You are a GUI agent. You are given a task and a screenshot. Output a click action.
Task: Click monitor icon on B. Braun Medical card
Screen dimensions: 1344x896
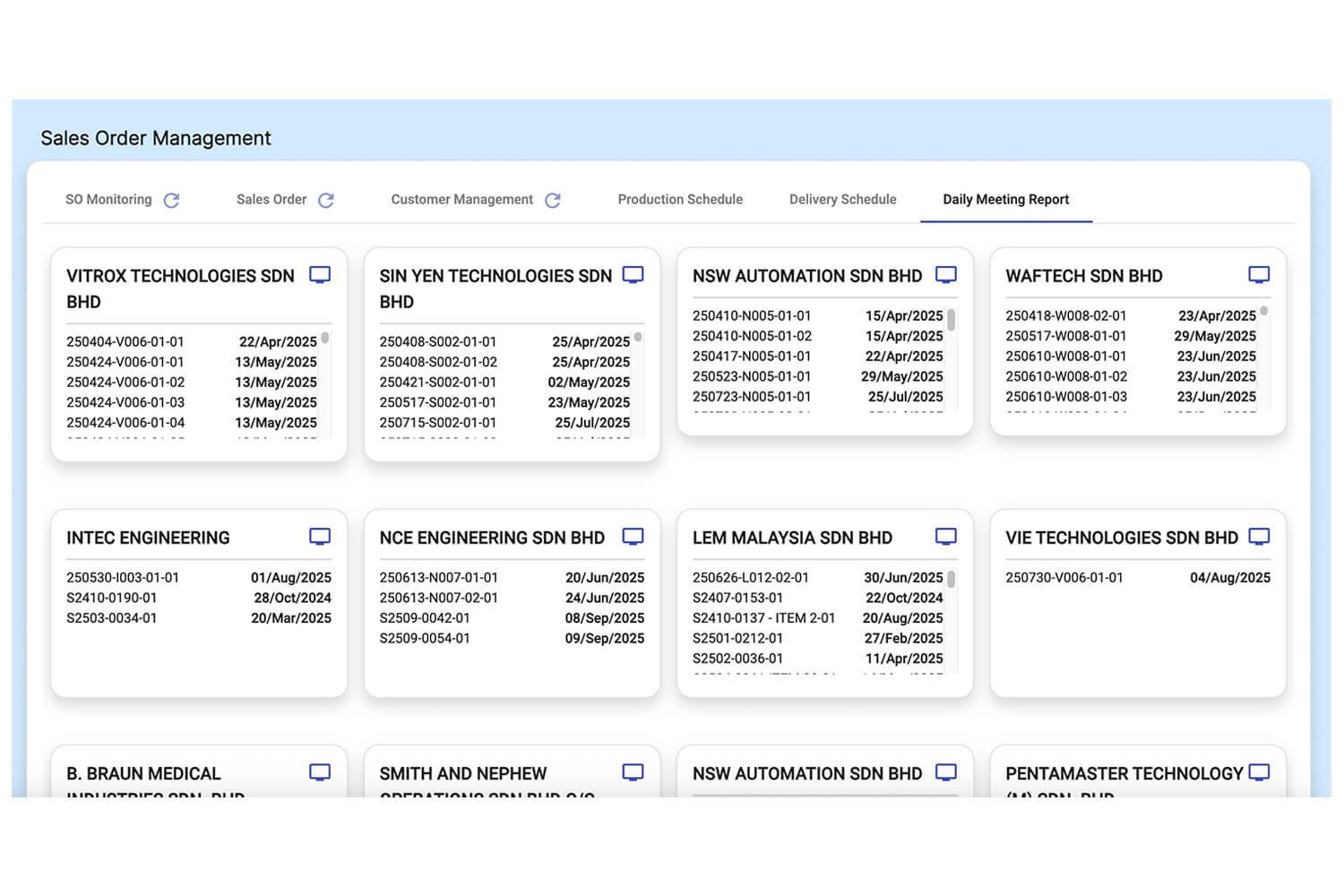[320, 772]
